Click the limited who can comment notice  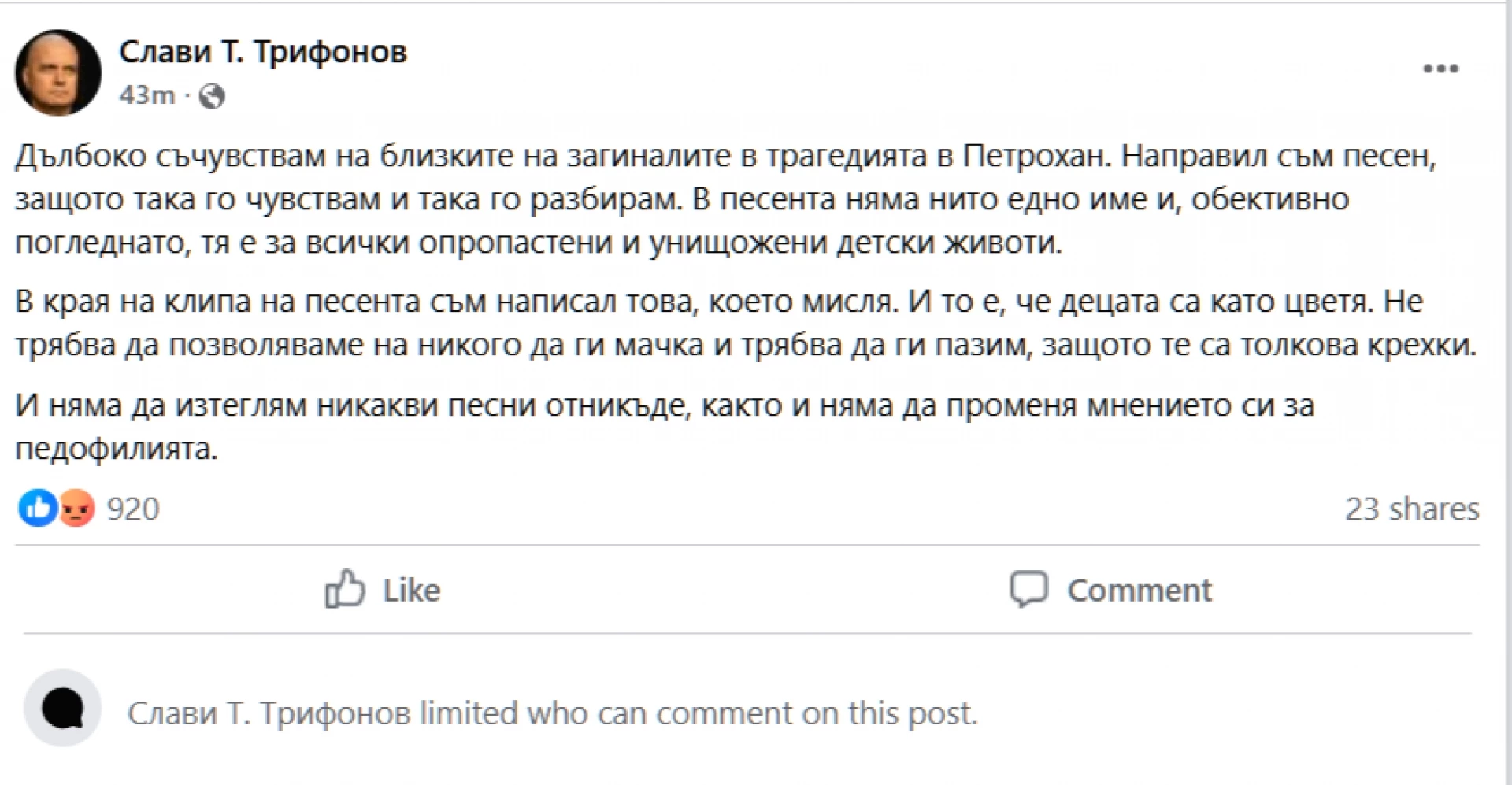pyautogui.click(x=551, y=713)
